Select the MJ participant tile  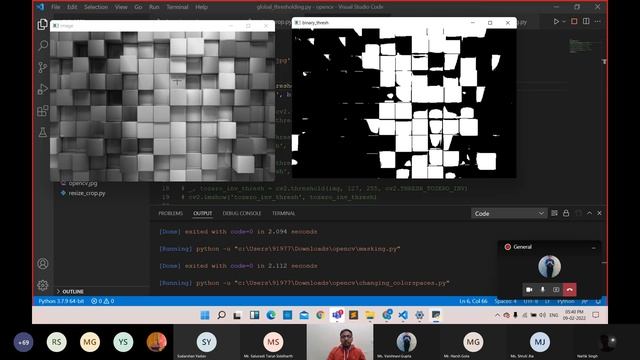(540, 342)
